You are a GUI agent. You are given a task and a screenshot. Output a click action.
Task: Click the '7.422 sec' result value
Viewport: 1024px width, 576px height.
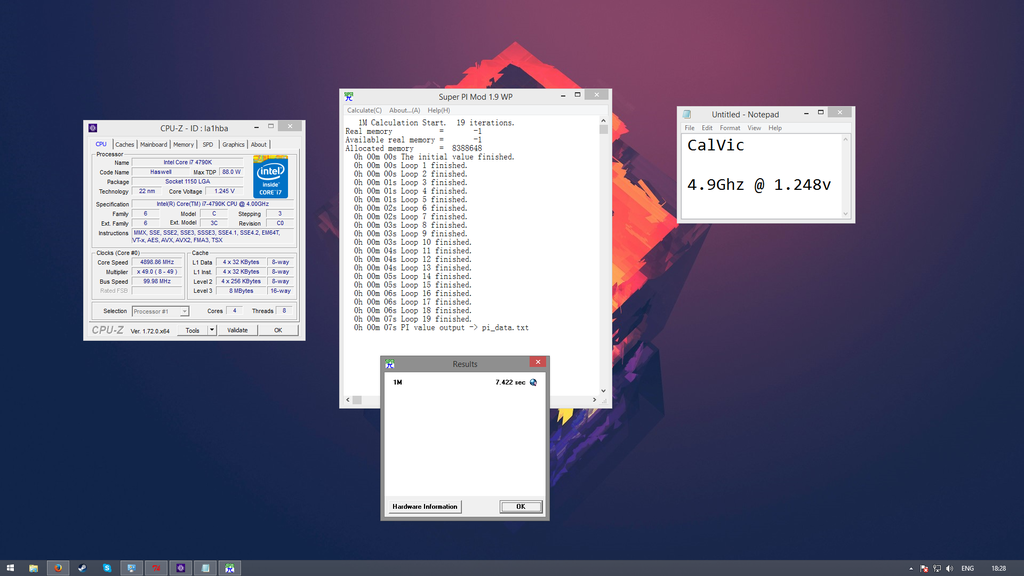[x=510, y=383]
